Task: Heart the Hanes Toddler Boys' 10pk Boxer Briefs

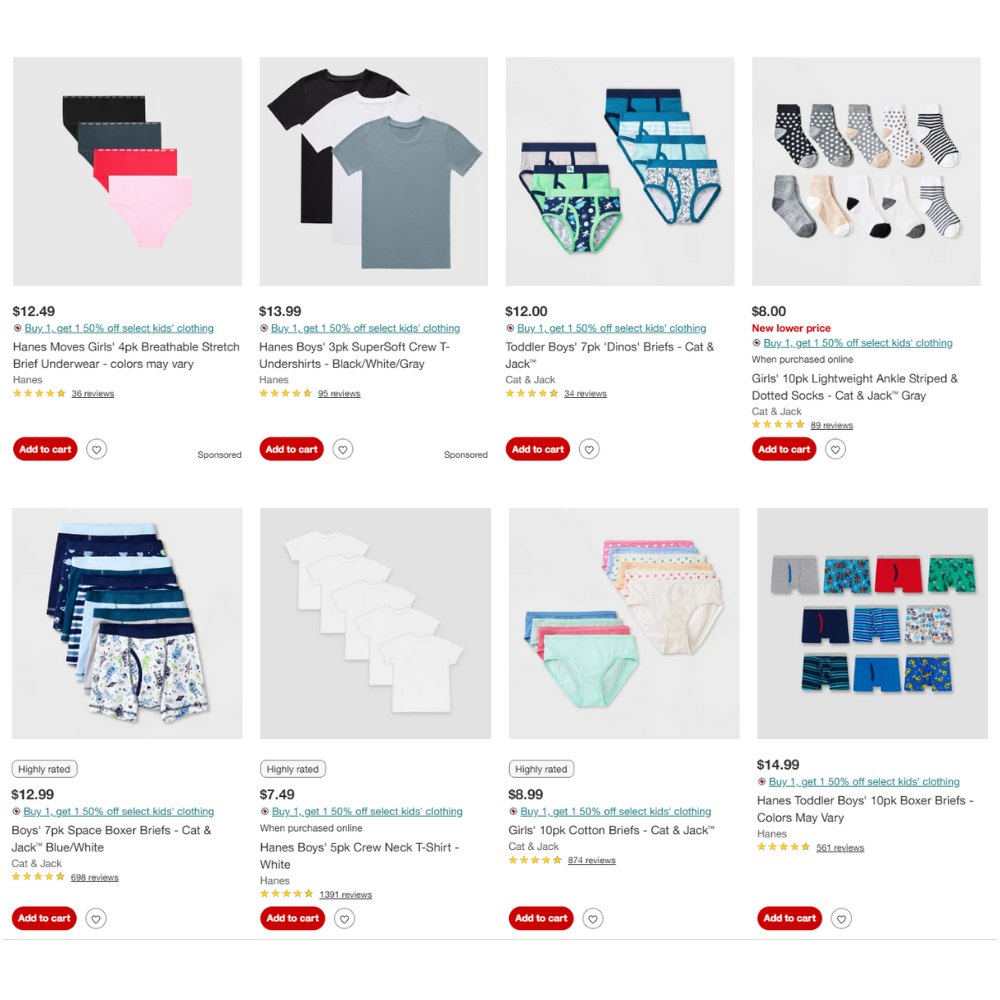Action: pyautogui.click(x=841, y=919)
